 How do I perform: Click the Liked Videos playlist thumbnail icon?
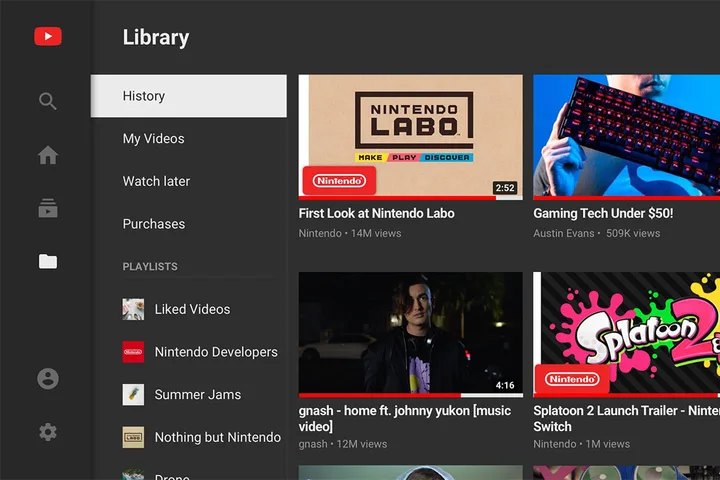(133, 309)
